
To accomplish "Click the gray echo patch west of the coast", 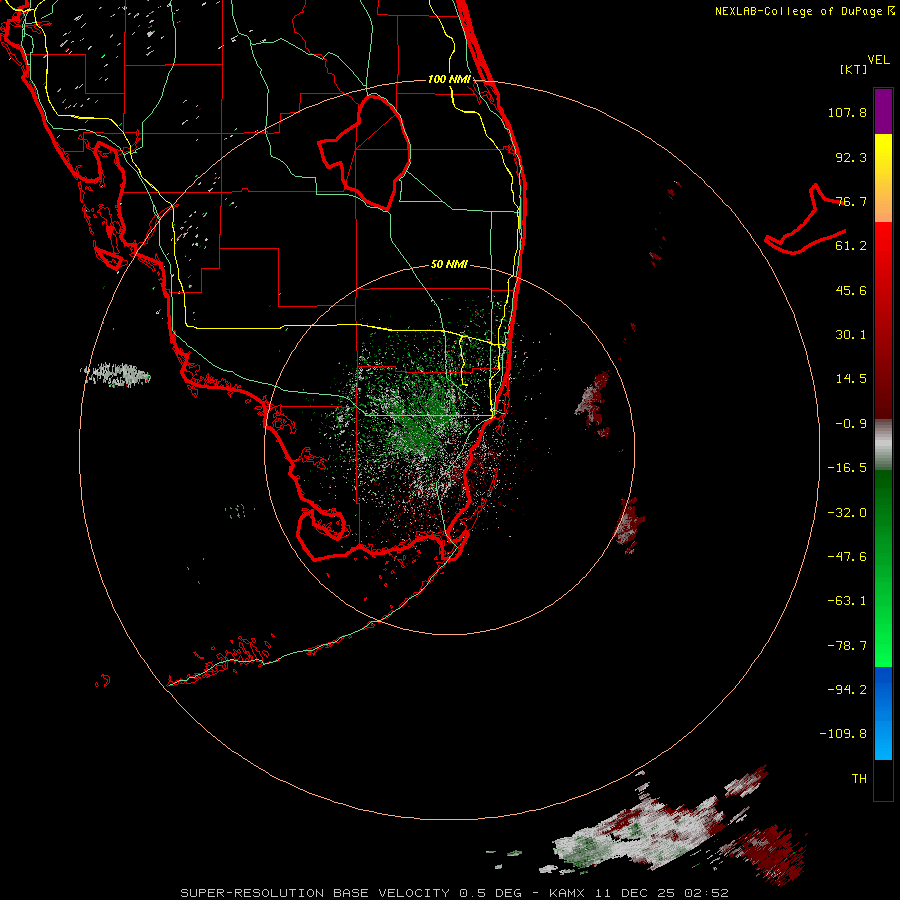I will (x=117, y=375).
